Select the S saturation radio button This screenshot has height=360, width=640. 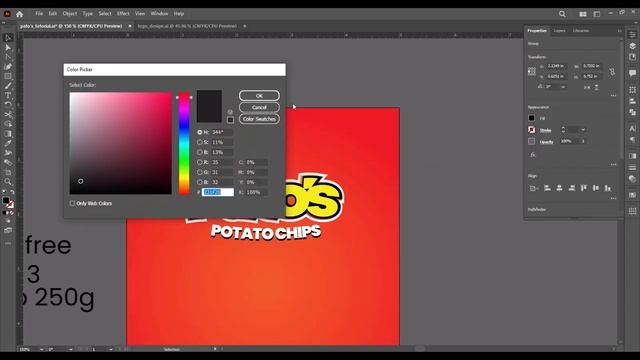pos(200,142)
